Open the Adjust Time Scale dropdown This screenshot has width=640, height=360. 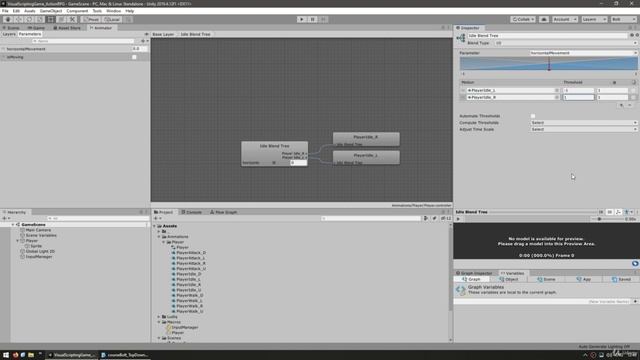584,129
